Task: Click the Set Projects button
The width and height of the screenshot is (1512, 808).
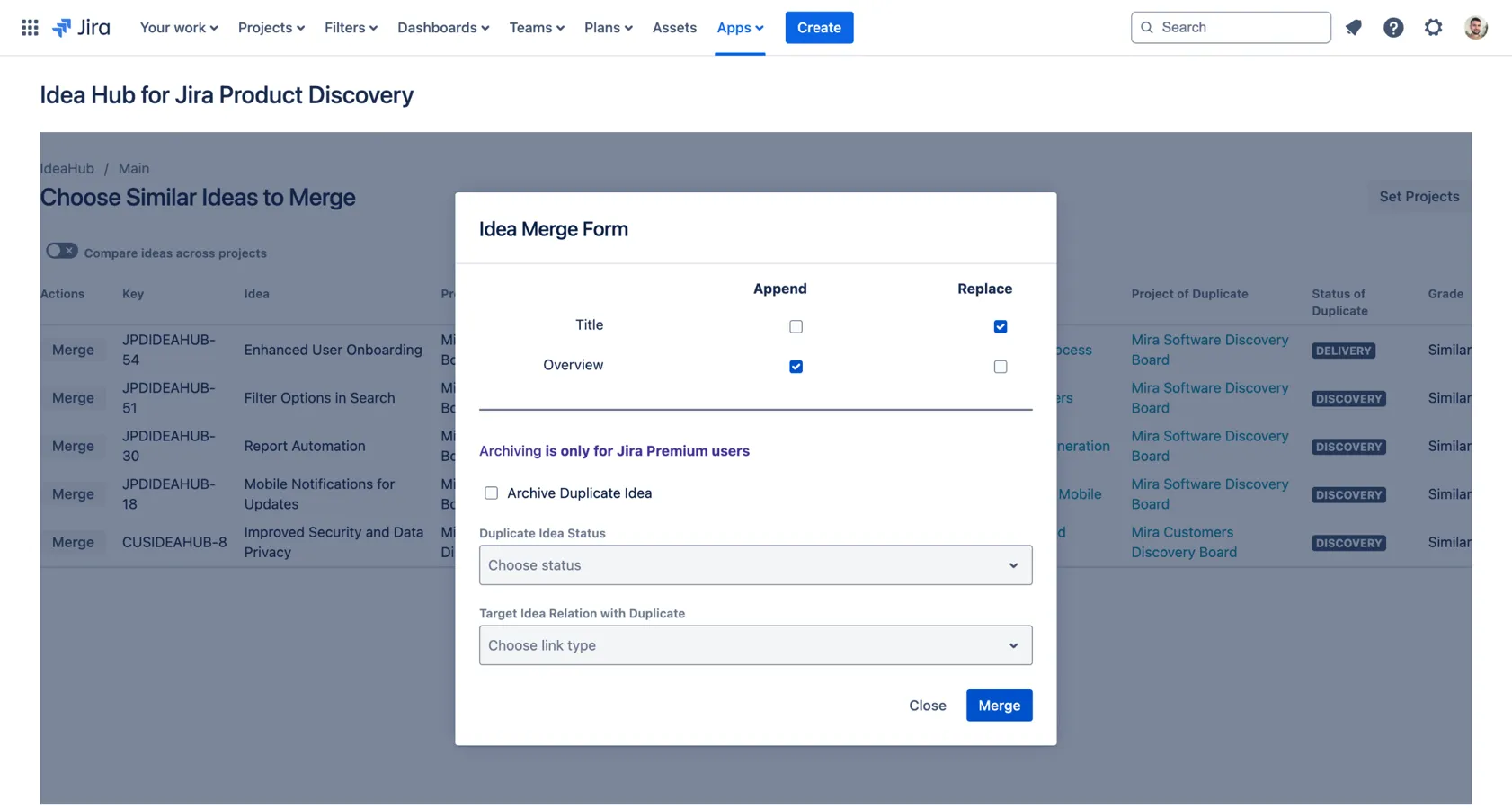Action: (x=1419, y=196)
